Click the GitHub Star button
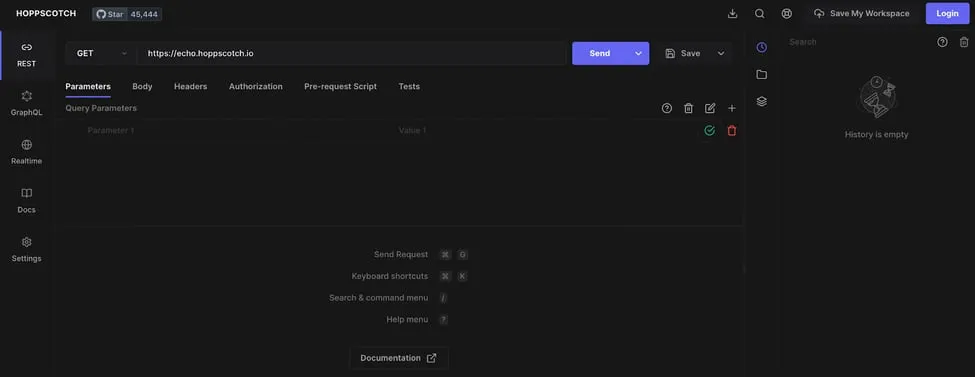Viewport: 975px width, 377px height. (110, 14)
